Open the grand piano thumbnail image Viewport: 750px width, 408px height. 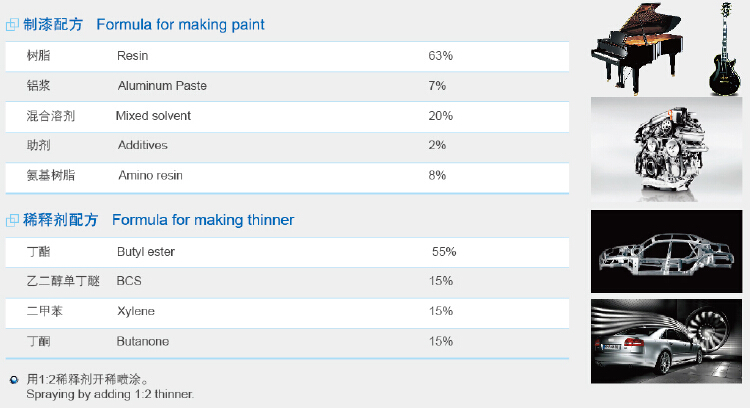(639, 50)
